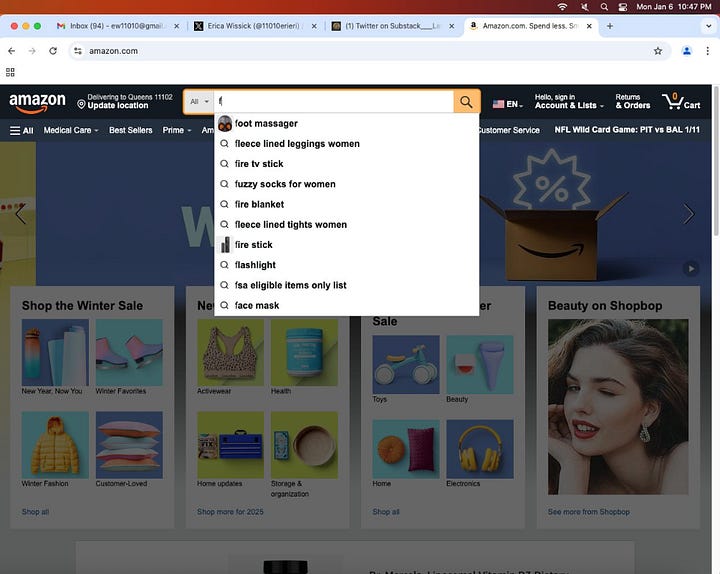Open a new browser tab
The height and width of the screenshot is (574, 720).
coord(610,26)
